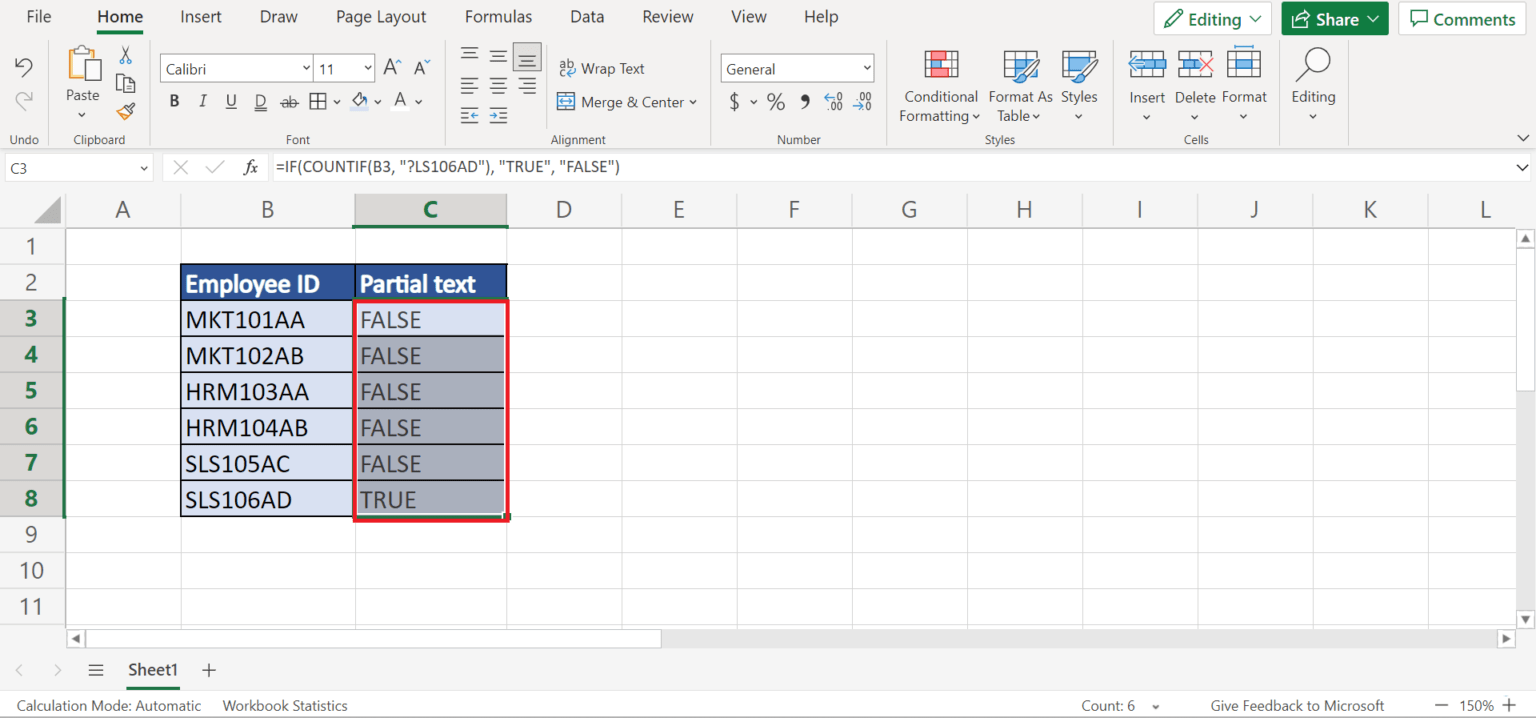Switch to the Review tab
The width and height of the screenshot is (1536, 718).
pyautogui.click(x=668, y=17)
